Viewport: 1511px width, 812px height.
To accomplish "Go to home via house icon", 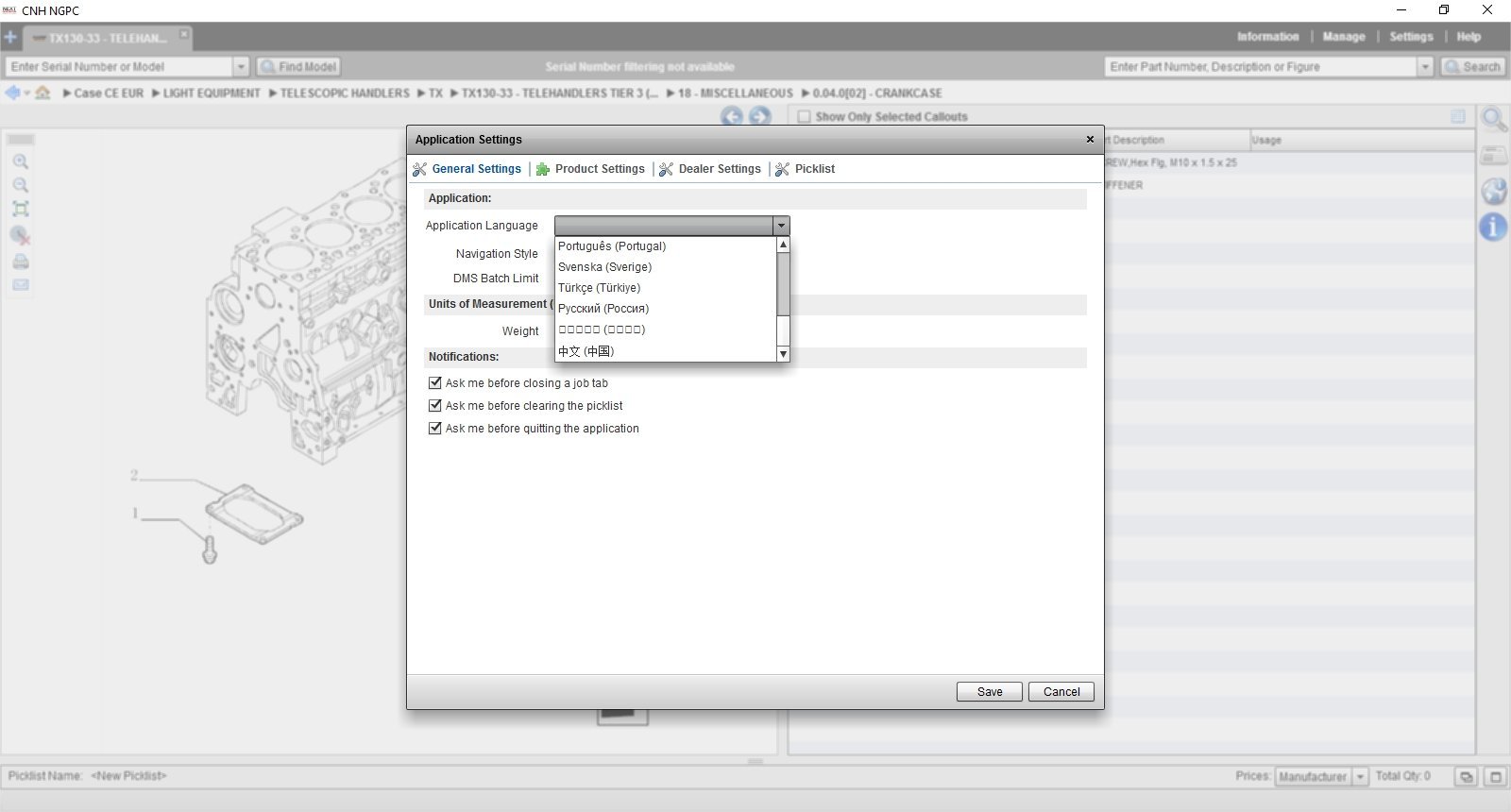I will [42, 93].
